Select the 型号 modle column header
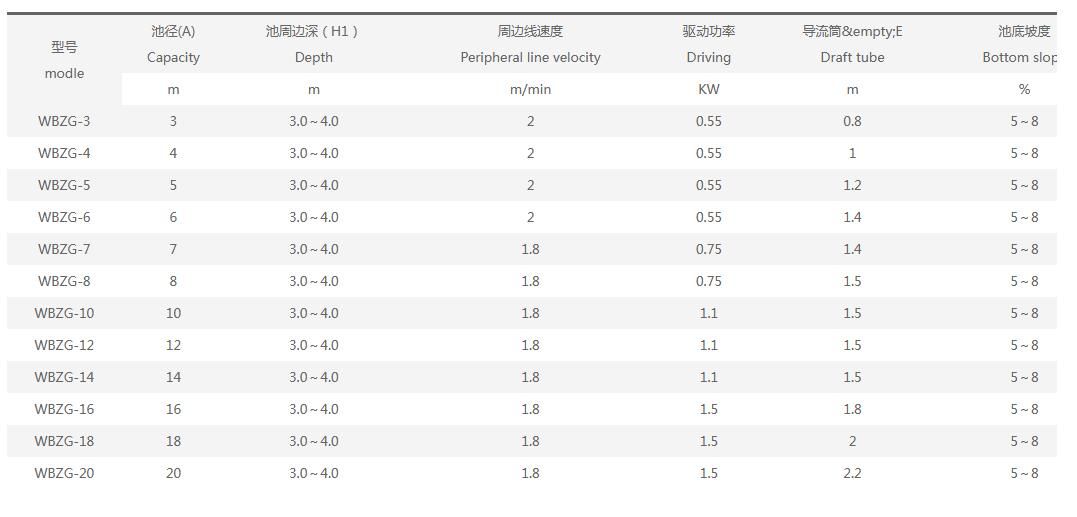 pos(64,60)
